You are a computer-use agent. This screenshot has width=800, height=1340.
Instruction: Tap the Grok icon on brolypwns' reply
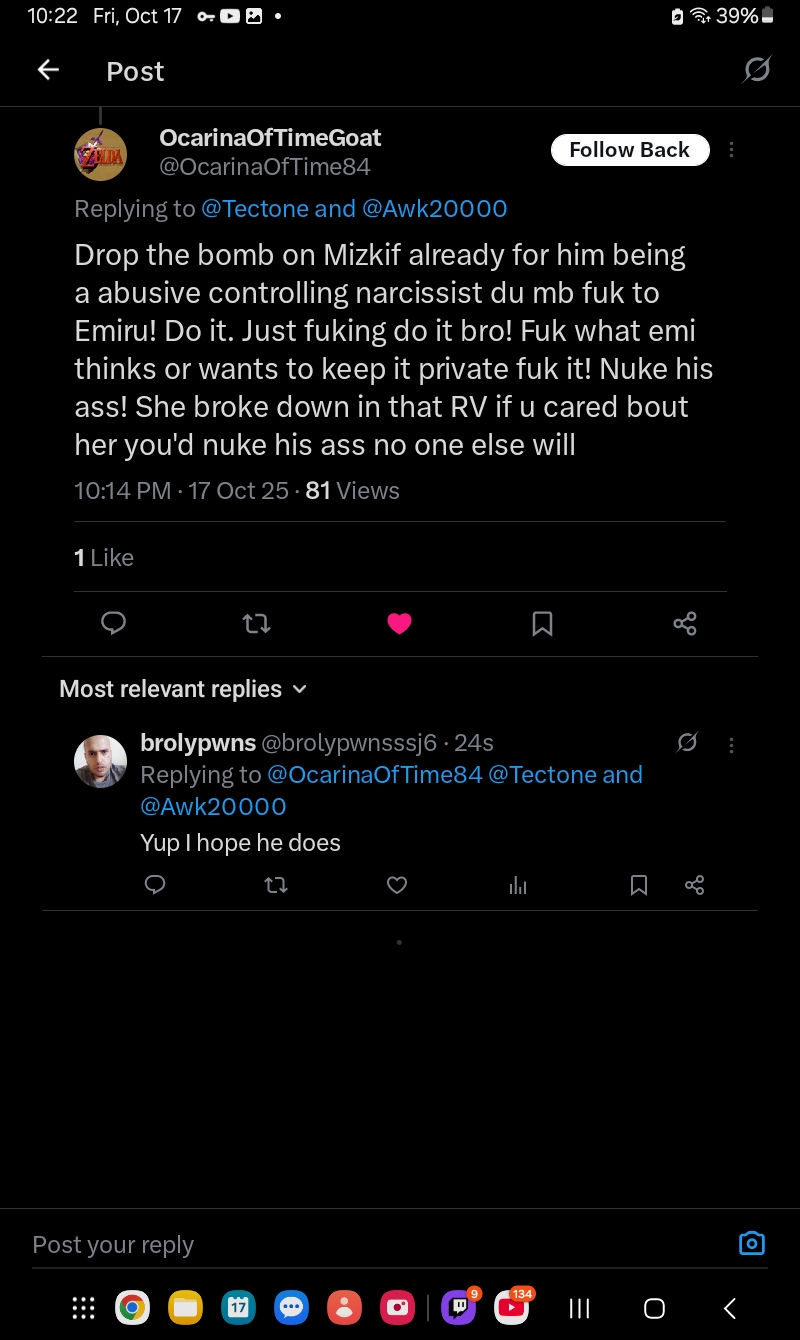[687, 743]
